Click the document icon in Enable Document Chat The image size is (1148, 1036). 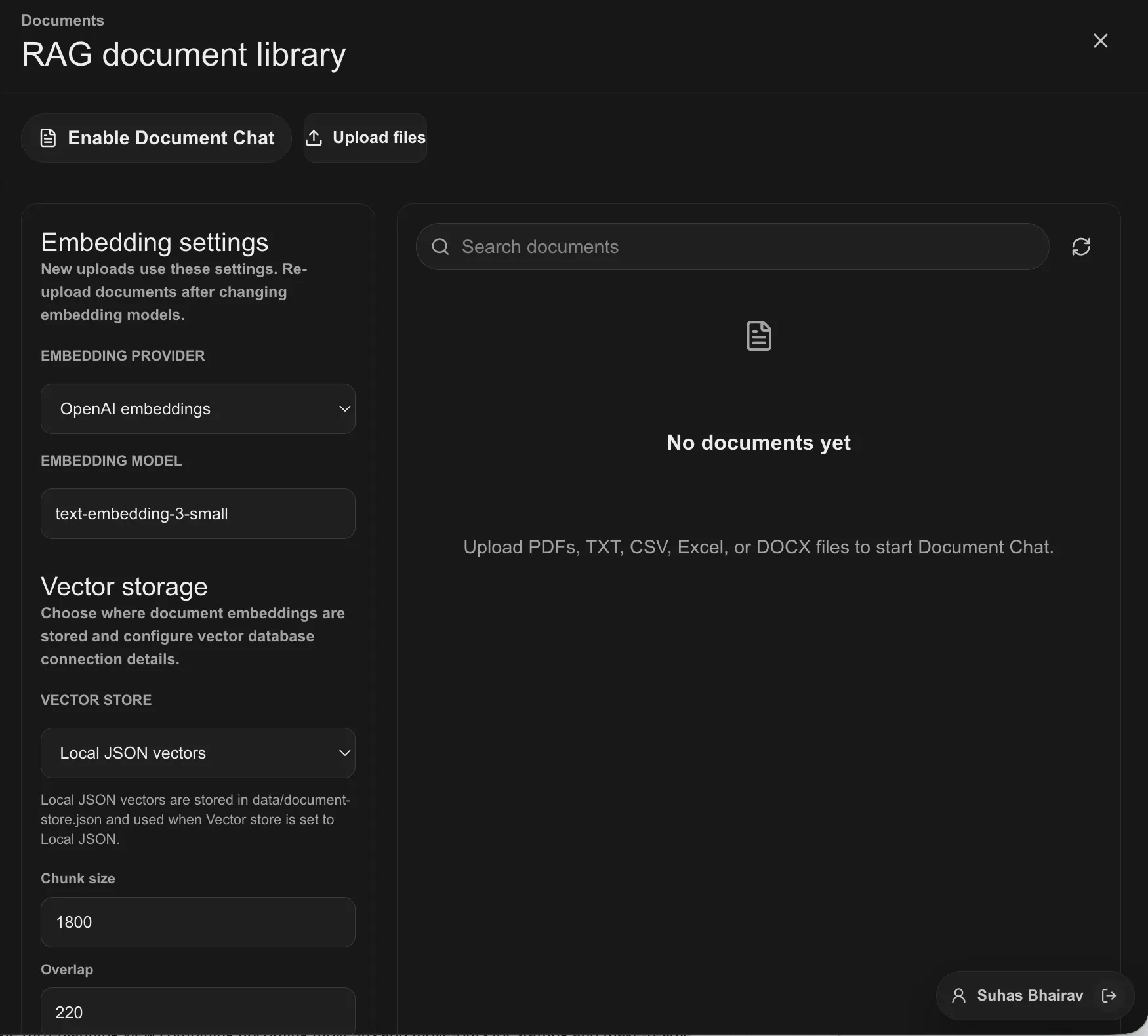pyautogui.click(x=48, y=138)
